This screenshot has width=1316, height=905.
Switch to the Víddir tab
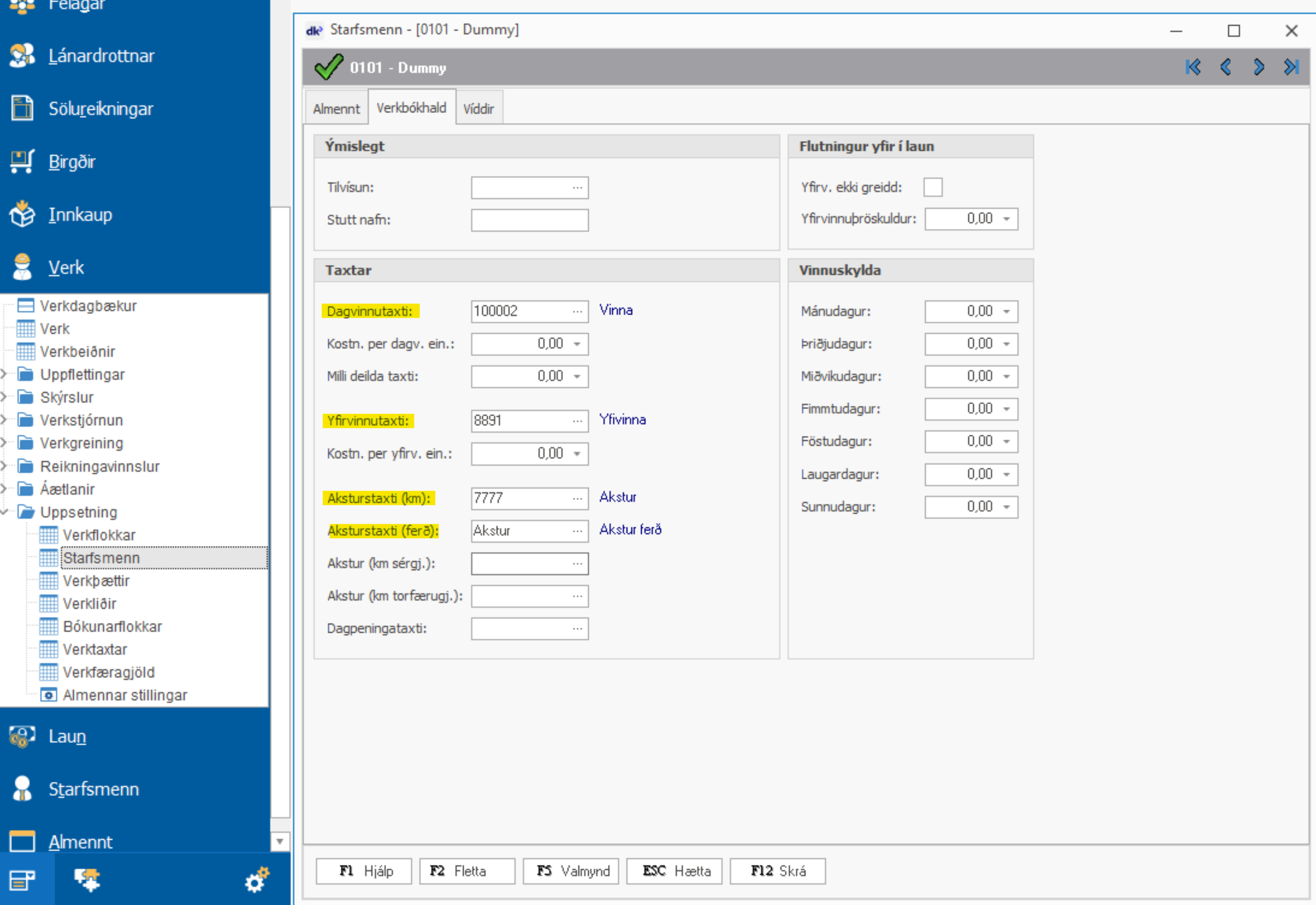click(x=479, y=108)
